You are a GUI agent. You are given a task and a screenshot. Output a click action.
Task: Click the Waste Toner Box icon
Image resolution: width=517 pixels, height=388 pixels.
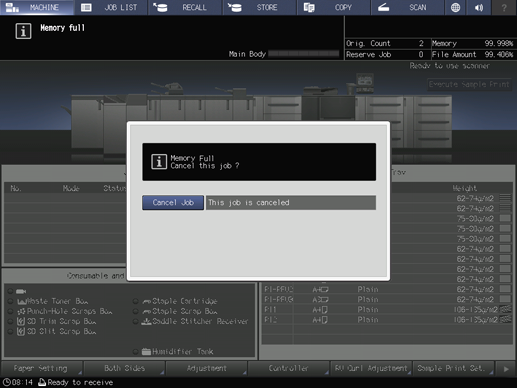[22, 302]
